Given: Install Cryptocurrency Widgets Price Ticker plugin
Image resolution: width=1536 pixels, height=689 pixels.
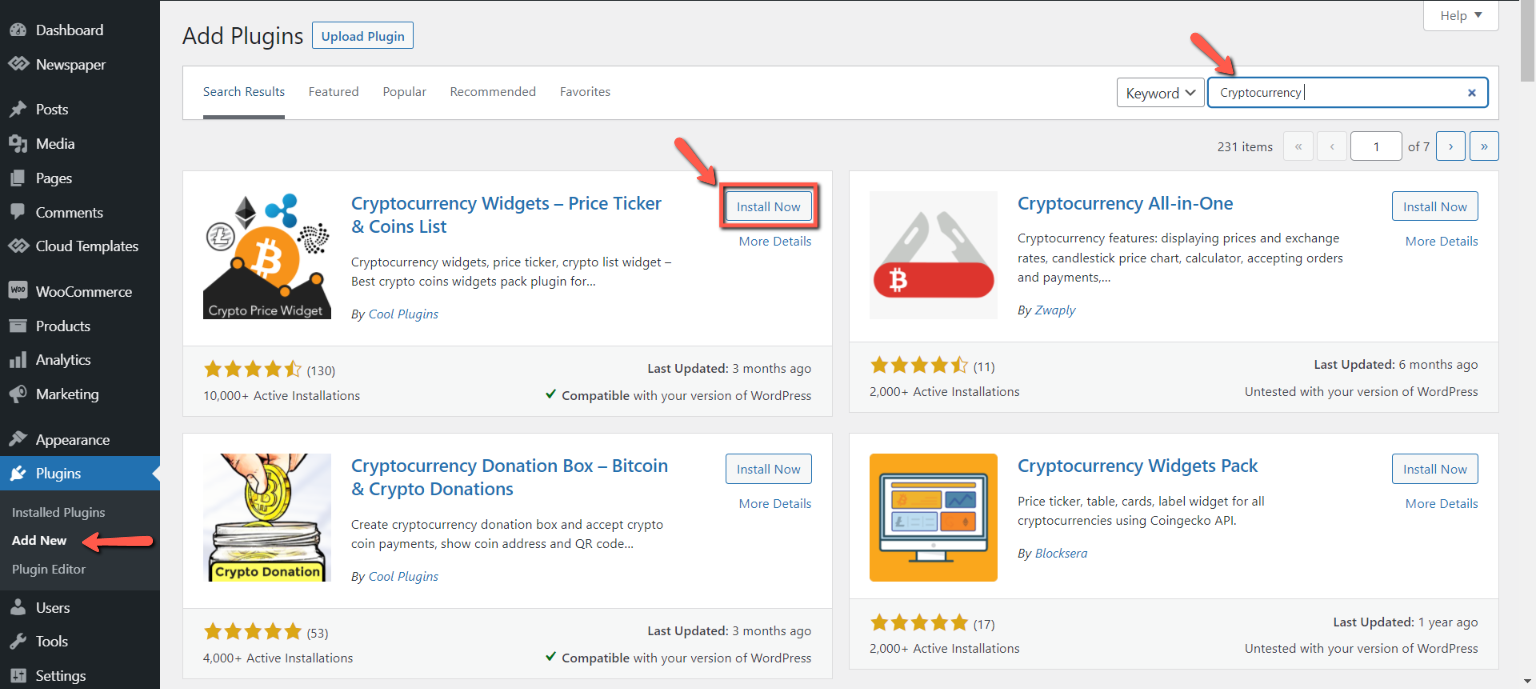Looking at the screenshot, I should 769,206.
